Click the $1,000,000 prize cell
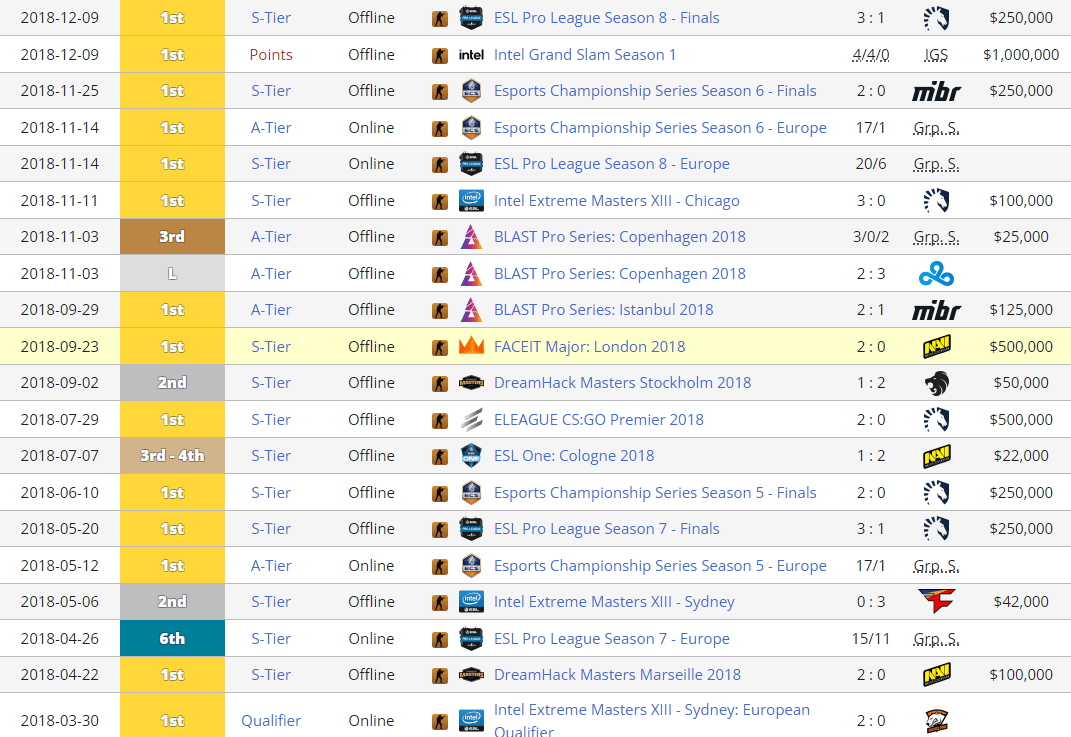The image size is (1071, 737). click(1020, 55)
